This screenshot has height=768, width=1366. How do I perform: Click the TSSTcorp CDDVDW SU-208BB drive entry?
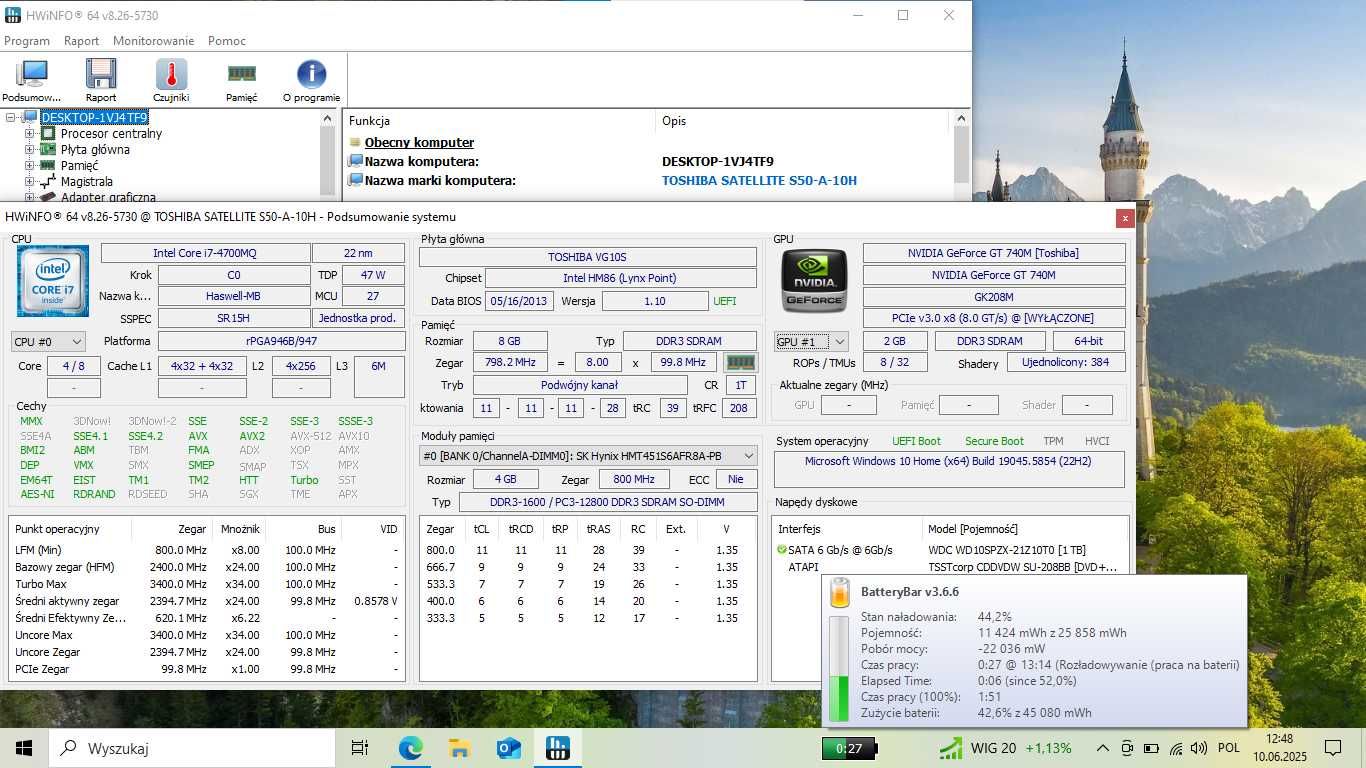click(x=1022, y=567)
